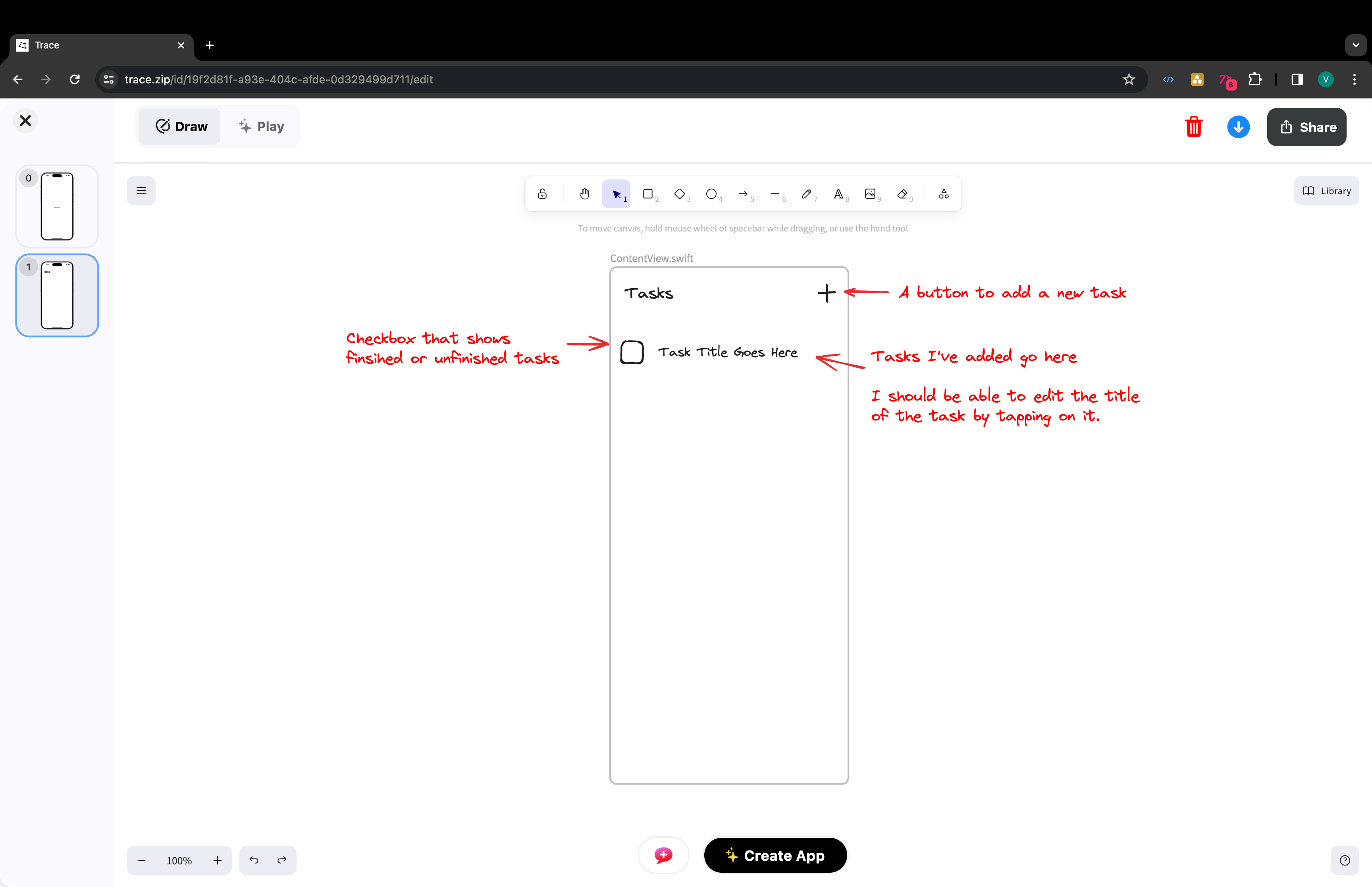Switch to Play mode

(261, 126)
